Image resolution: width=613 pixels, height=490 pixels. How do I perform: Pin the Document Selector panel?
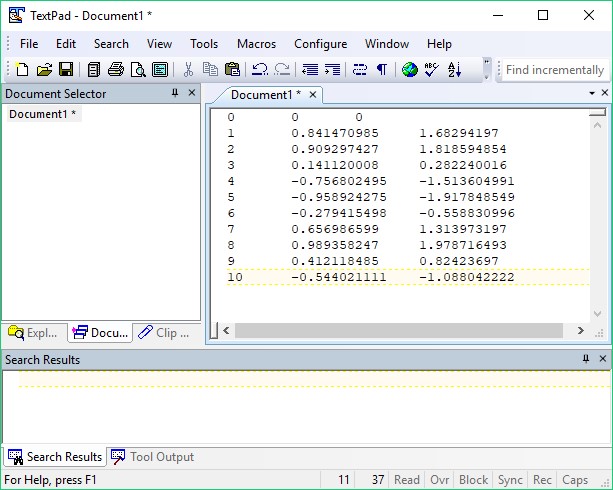(175, 93)
